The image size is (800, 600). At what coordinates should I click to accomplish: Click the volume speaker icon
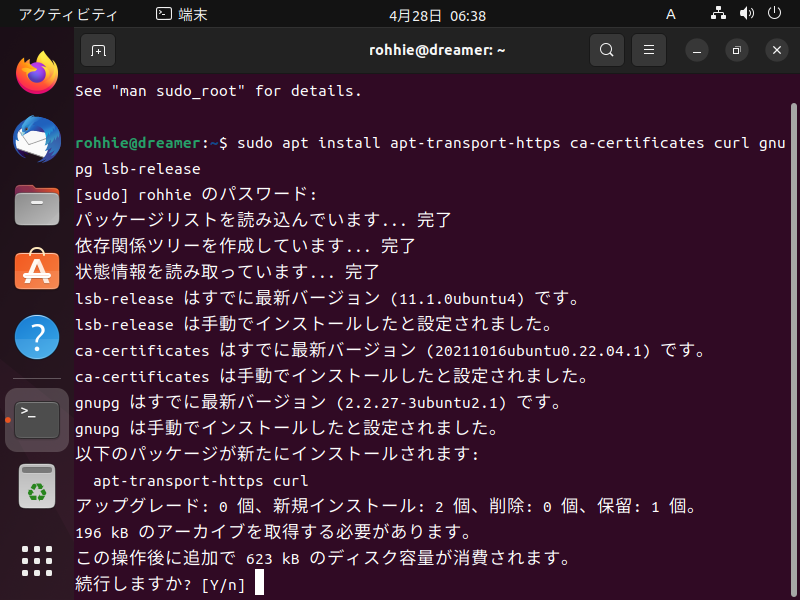click(746, 14)
